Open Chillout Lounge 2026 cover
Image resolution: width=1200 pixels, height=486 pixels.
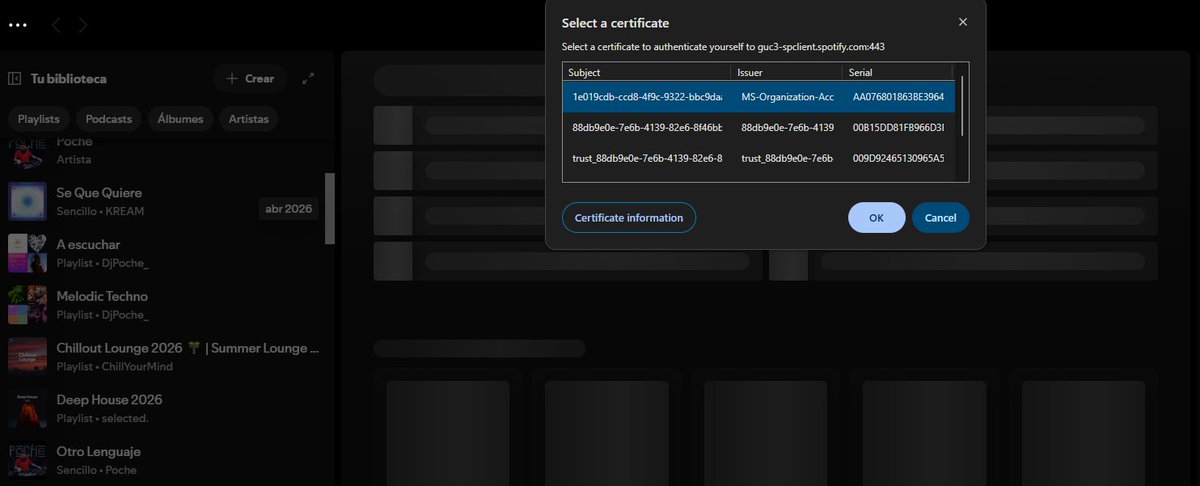(x=28, y=357)
